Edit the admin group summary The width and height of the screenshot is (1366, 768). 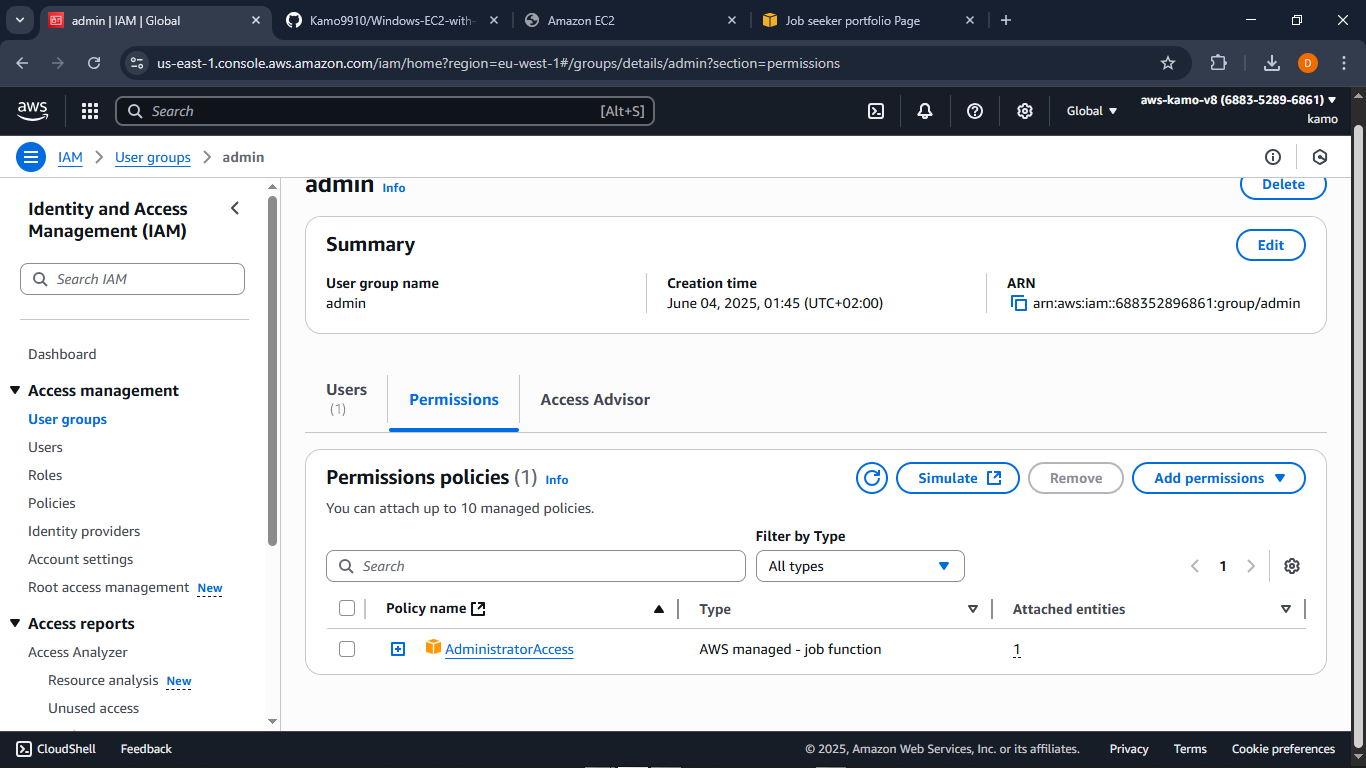pyautogui.click(x=1270, y=244)
